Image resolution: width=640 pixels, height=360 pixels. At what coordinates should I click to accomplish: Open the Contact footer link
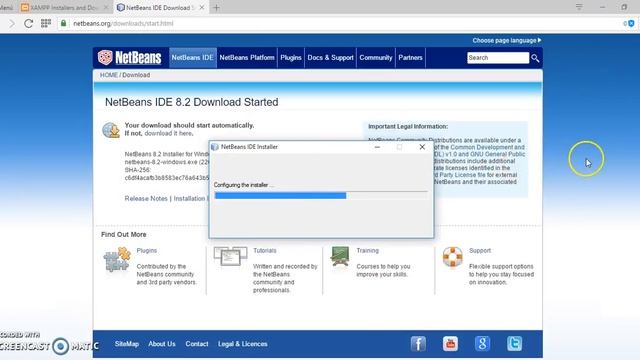[197, 344]
